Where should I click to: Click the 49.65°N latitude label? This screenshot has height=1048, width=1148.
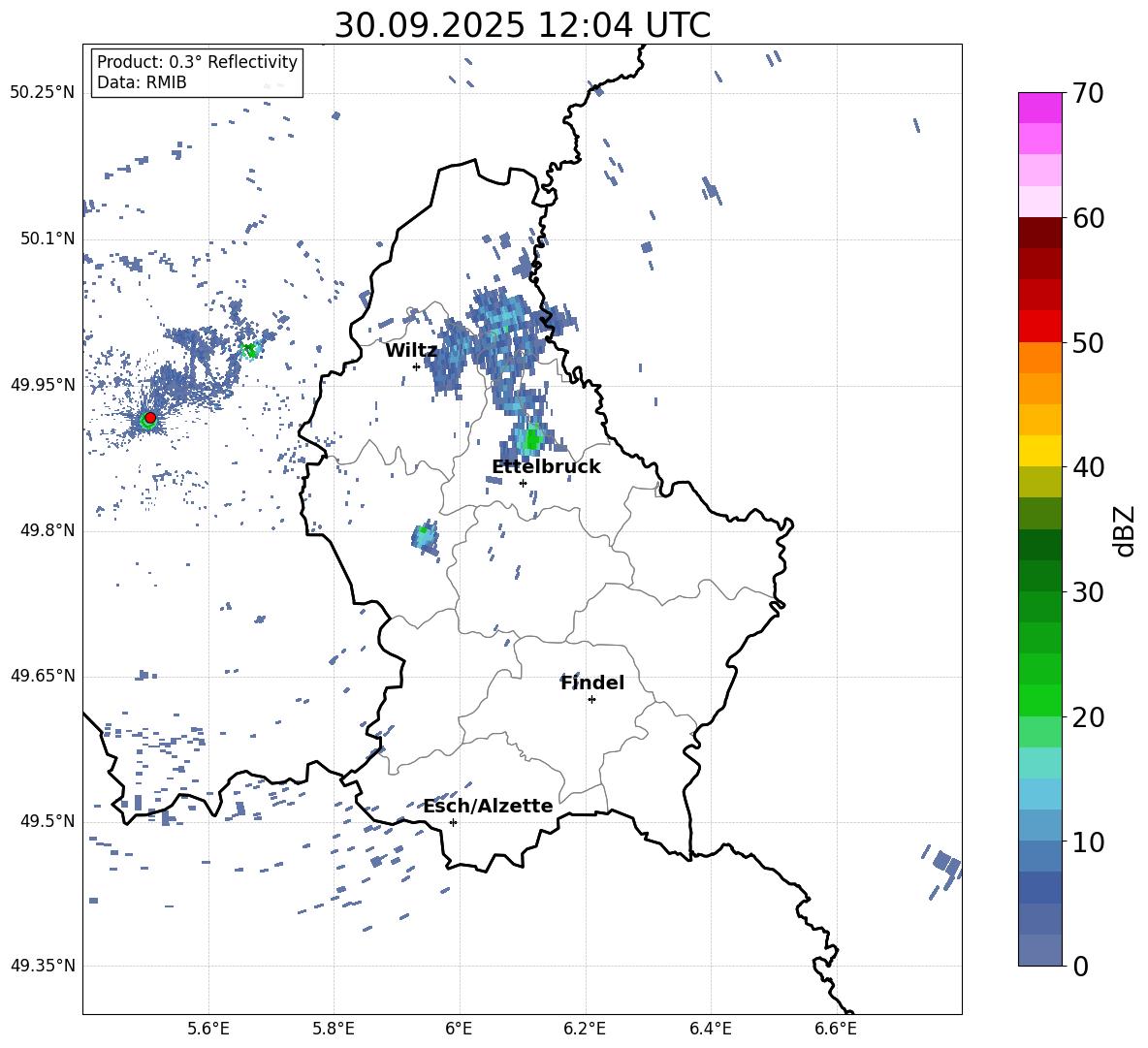(43, 676)
